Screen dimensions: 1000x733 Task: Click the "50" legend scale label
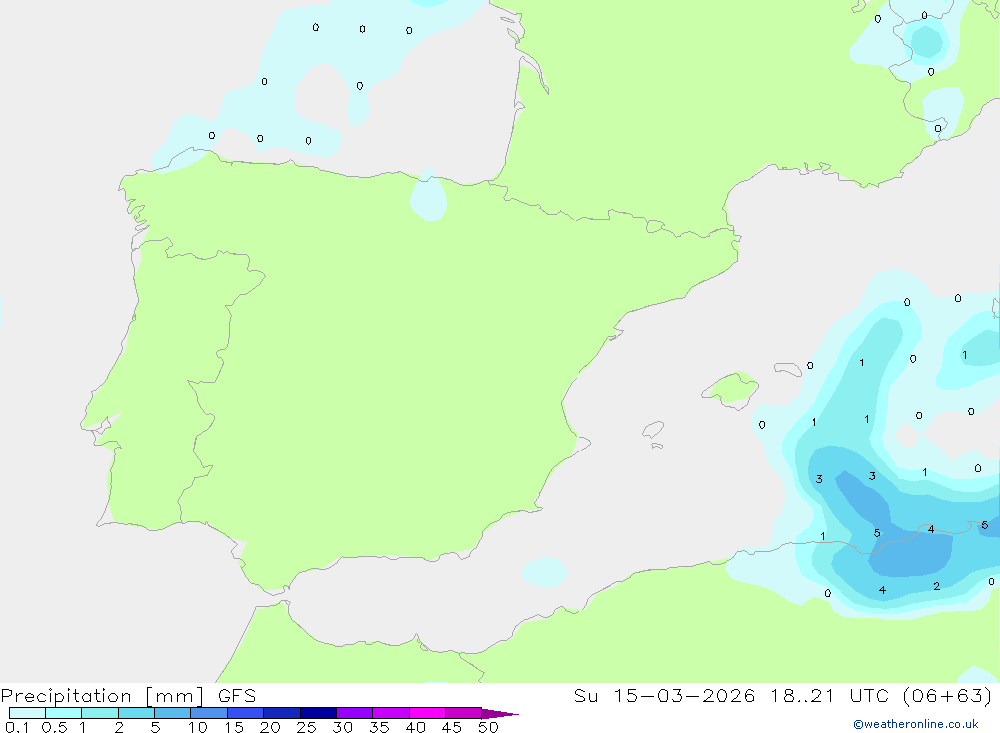tap(488, 727)
